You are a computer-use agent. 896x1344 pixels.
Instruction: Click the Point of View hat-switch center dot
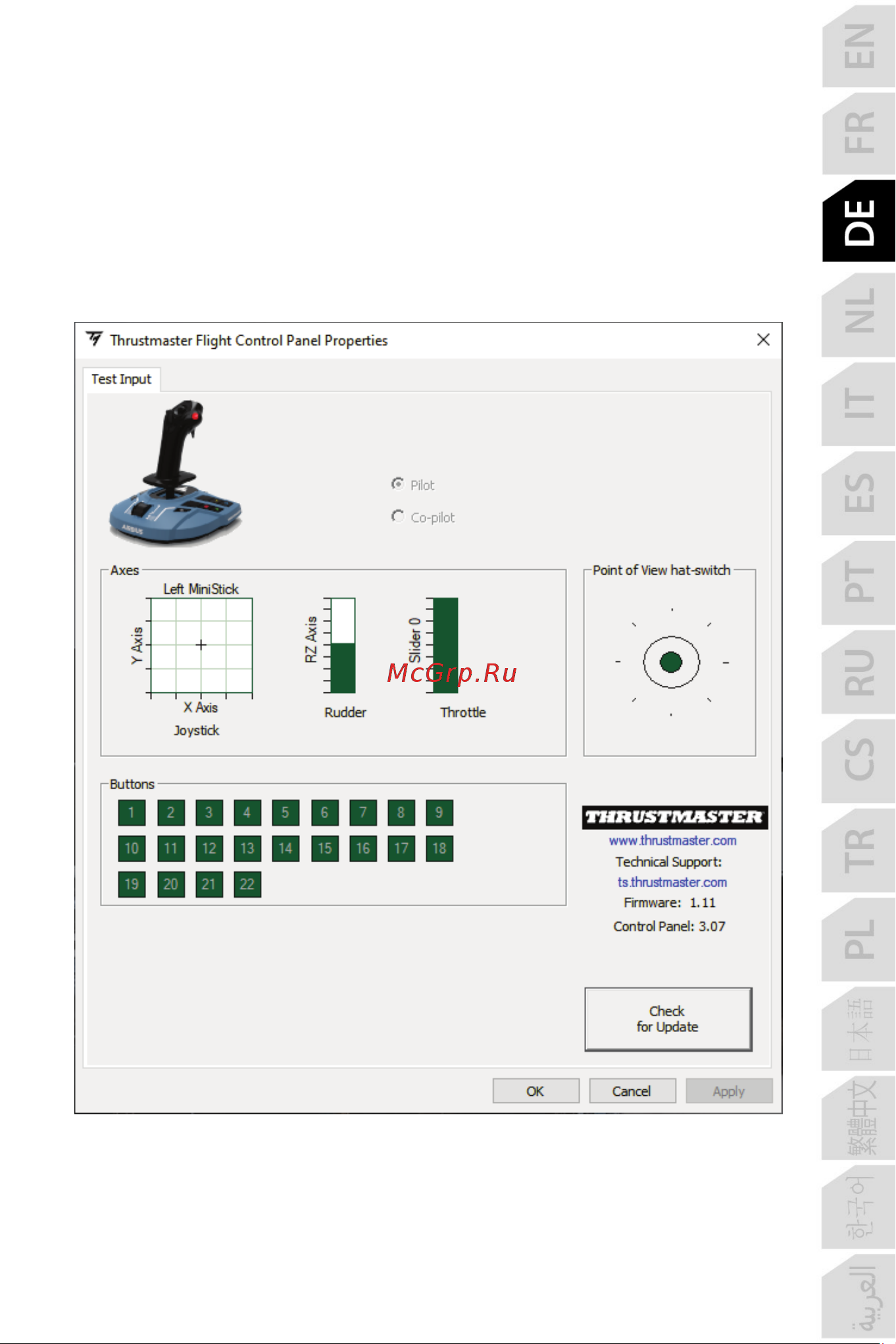tap(671, 662)
